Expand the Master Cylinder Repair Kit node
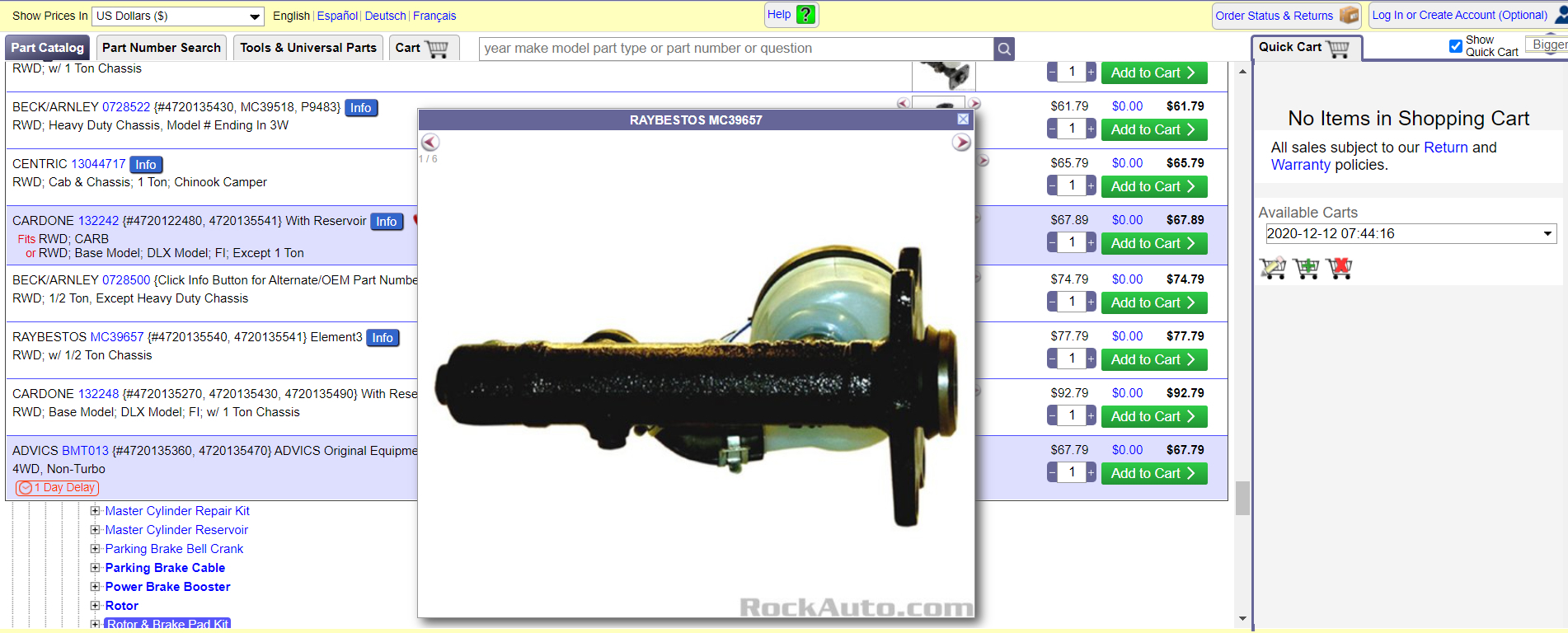Image resolution: width=1568 pixels, height=633 pixels. [x=95, y=511]
